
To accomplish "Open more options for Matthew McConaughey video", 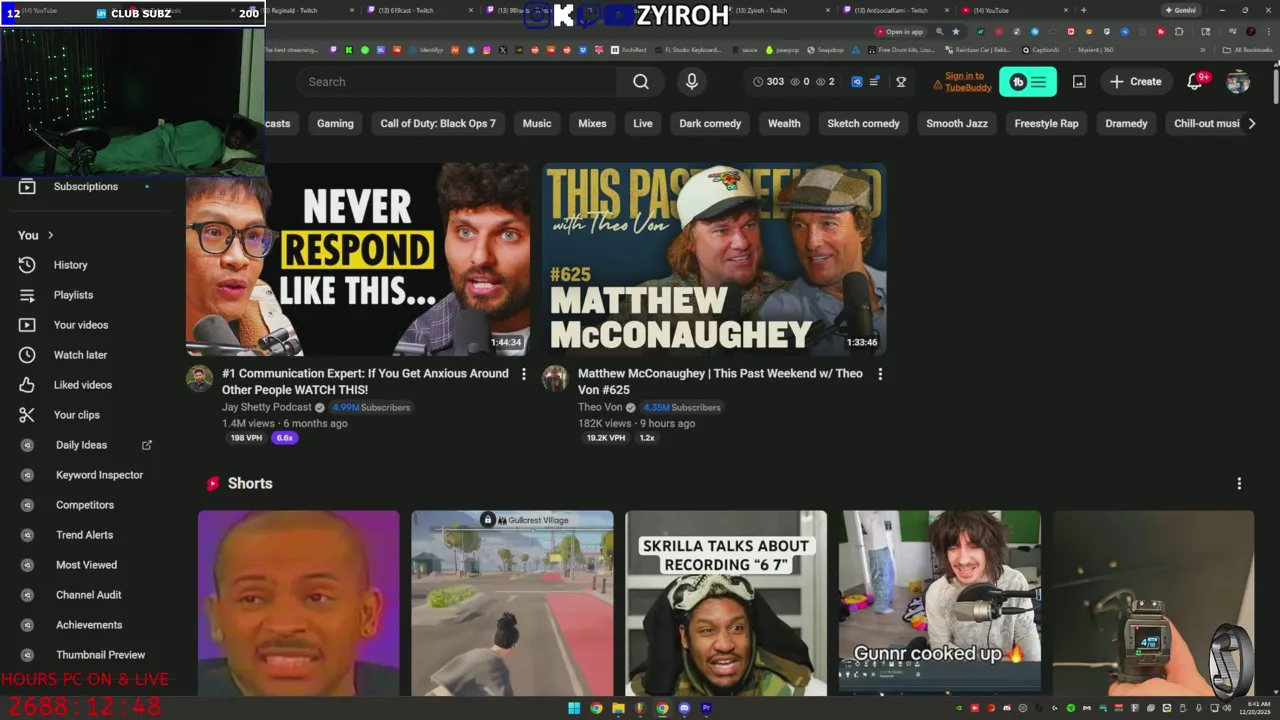I will pos(880,374).
